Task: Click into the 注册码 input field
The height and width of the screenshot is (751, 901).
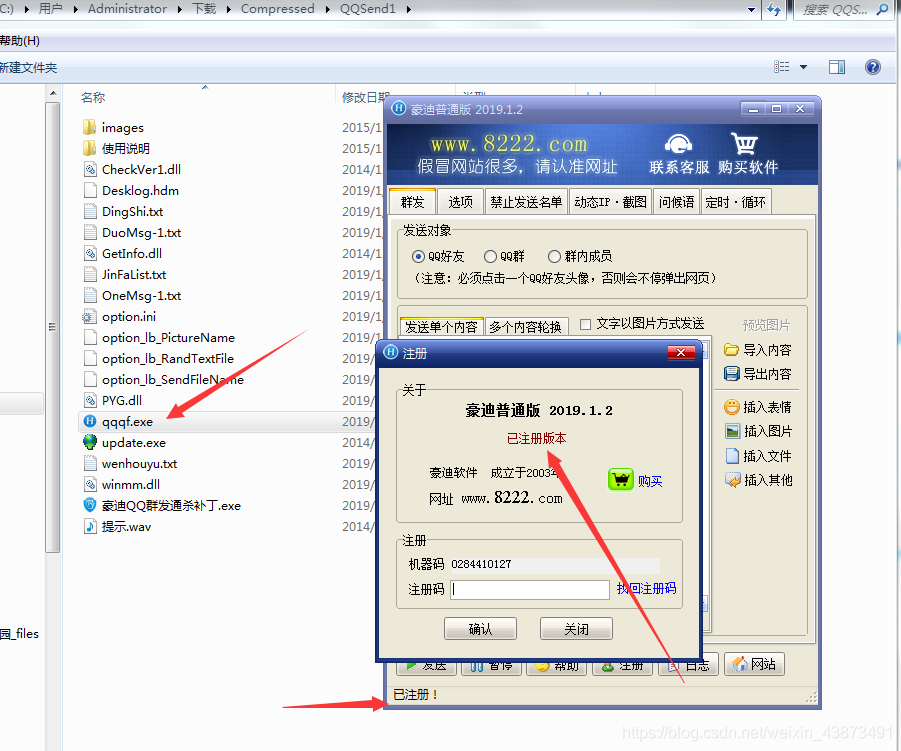Action: coord(530,589)
